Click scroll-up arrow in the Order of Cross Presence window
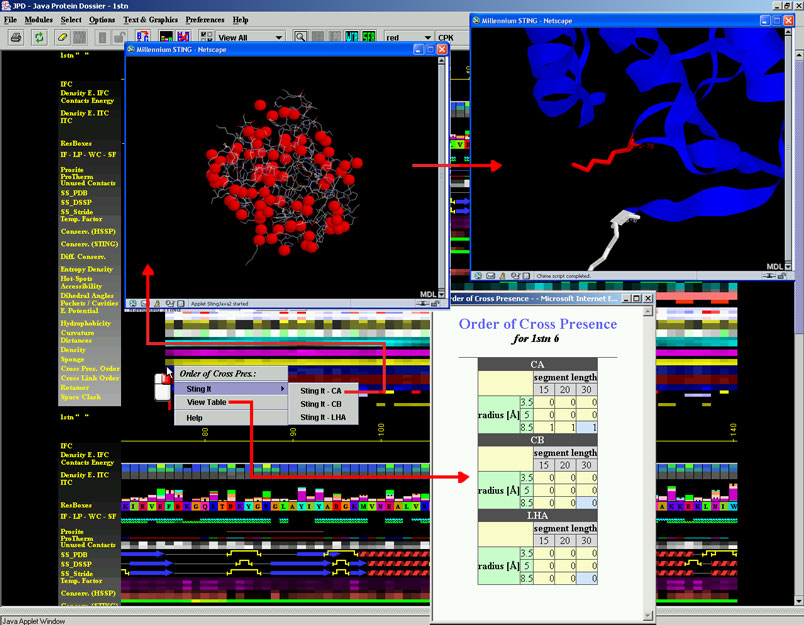 pyautogui.click(x=648, y=311)
